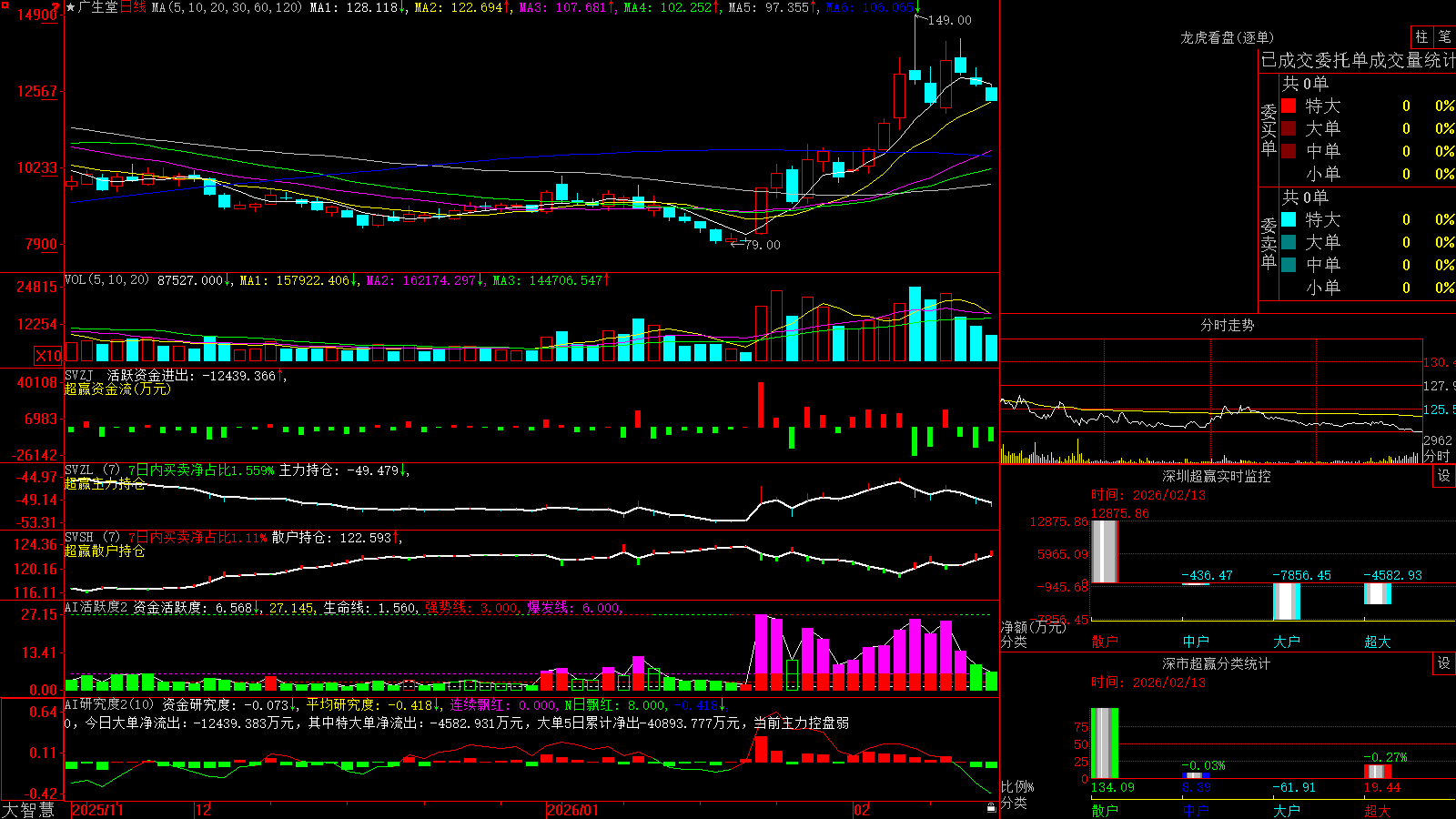This screenshot has width=1456, height=819.
Task: Open MA(5,10,20,30,60,120) indicator parameters
Action: coord(227,7)
